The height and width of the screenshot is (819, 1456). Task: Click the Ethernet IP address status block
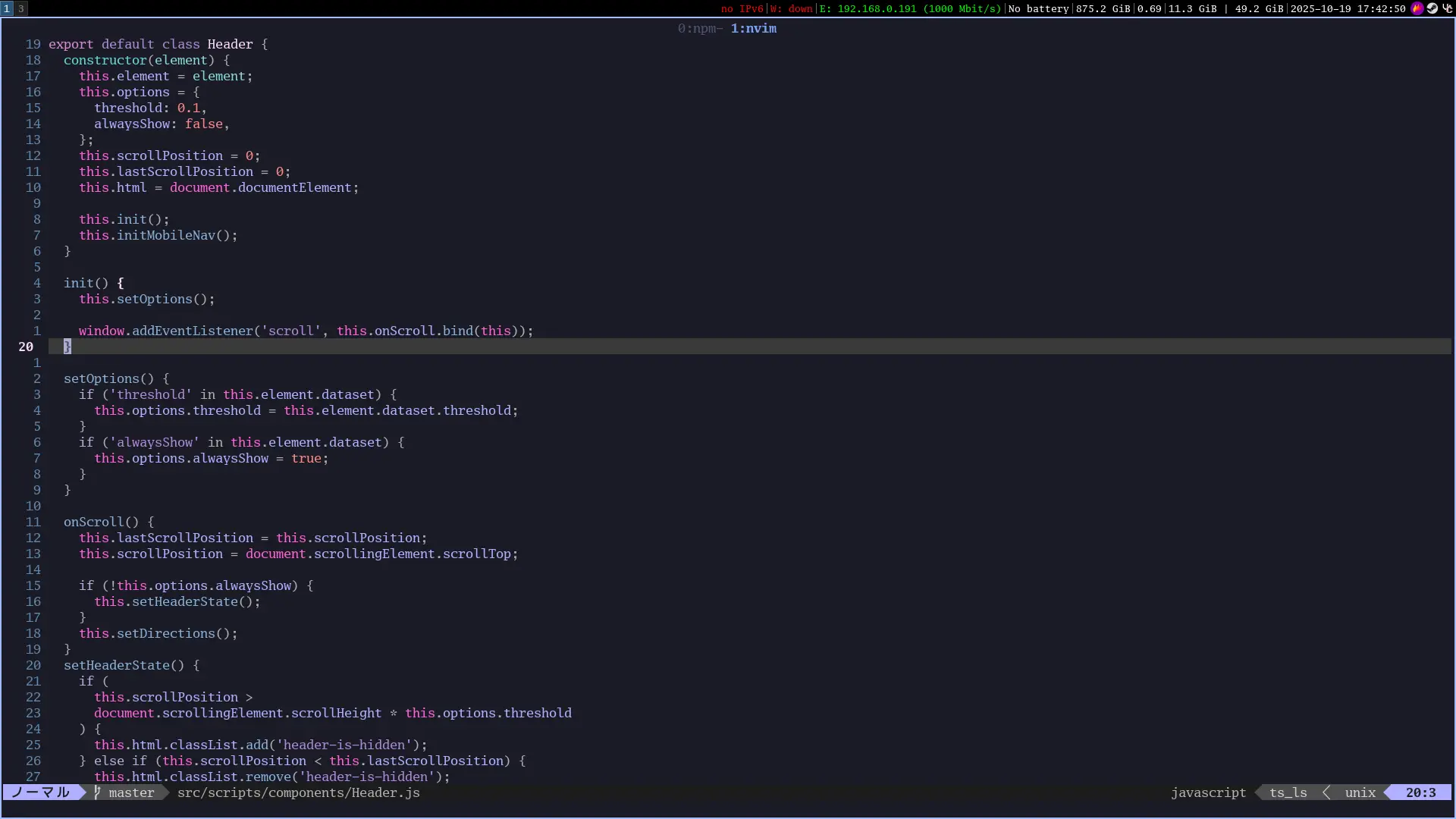pos(910,8)
